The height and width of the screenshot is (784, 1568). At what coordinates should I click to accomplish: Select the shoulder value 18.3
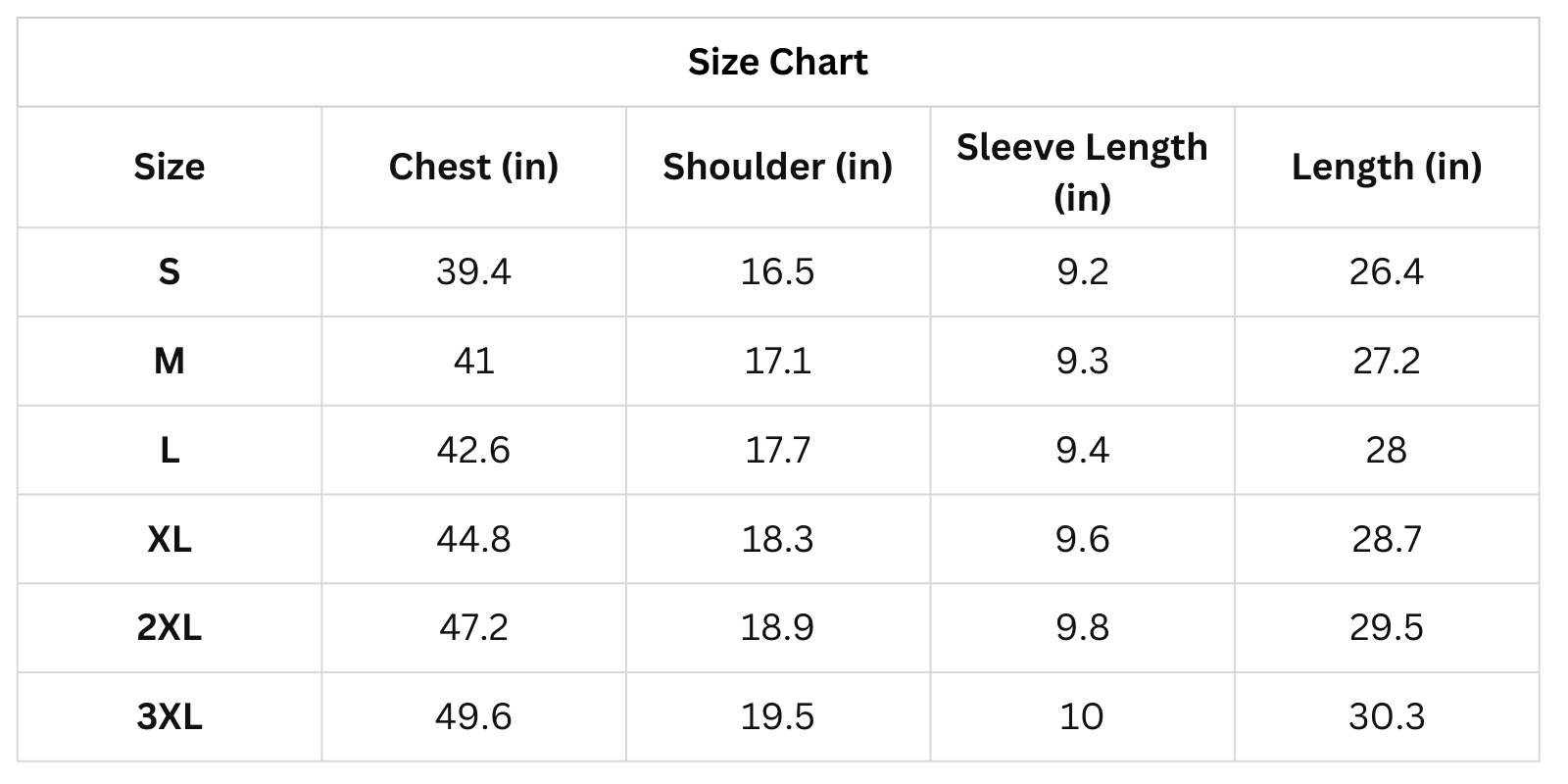[777, 539]
